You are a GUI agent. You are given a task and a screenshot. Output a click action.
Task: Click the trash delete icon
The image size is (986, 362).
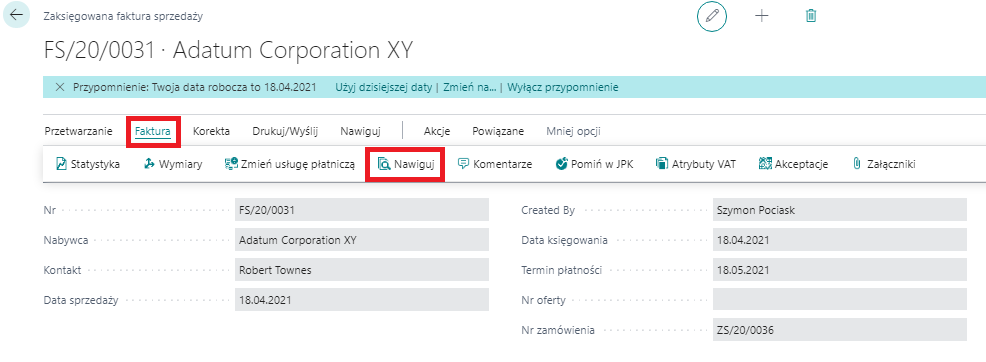[811, 16]
